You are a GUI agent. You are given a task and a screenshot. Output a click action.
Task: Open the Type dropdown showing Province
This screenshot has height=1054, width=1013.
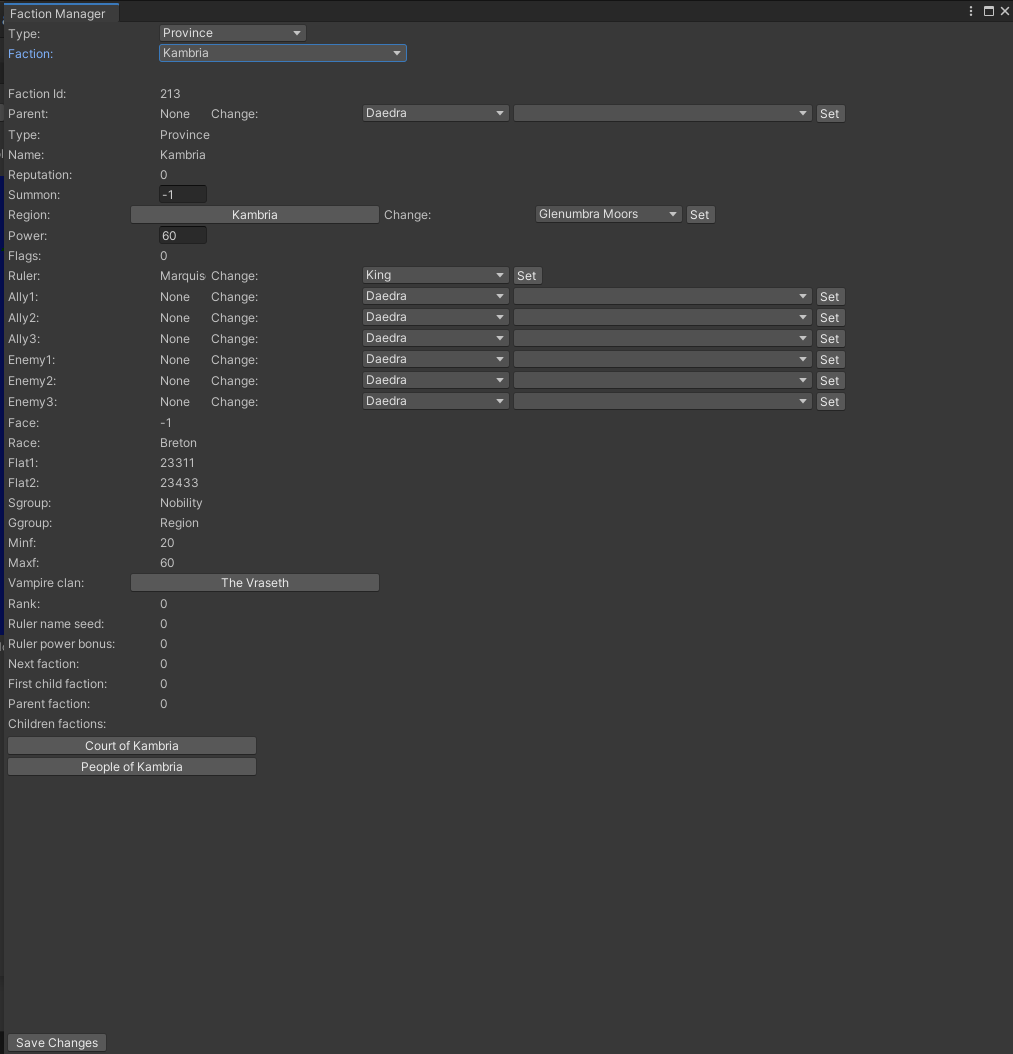[x=233, y=33]
